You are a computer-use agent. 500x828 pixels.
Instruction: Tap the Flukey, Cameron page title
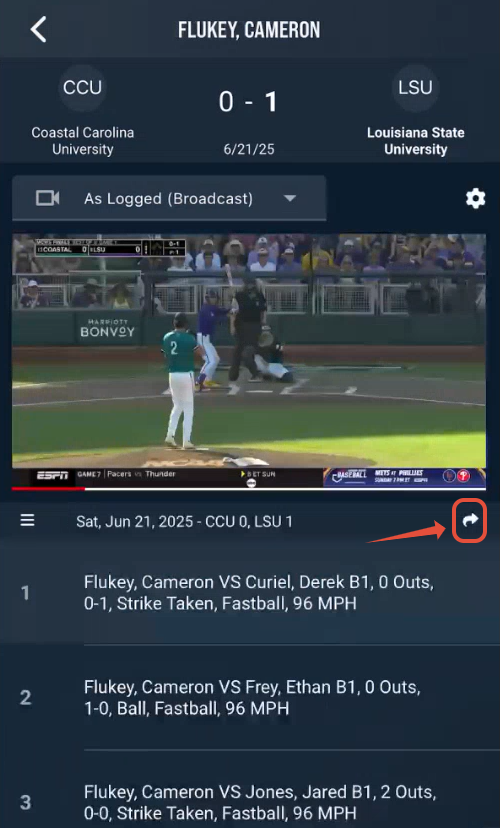[249, 30]
